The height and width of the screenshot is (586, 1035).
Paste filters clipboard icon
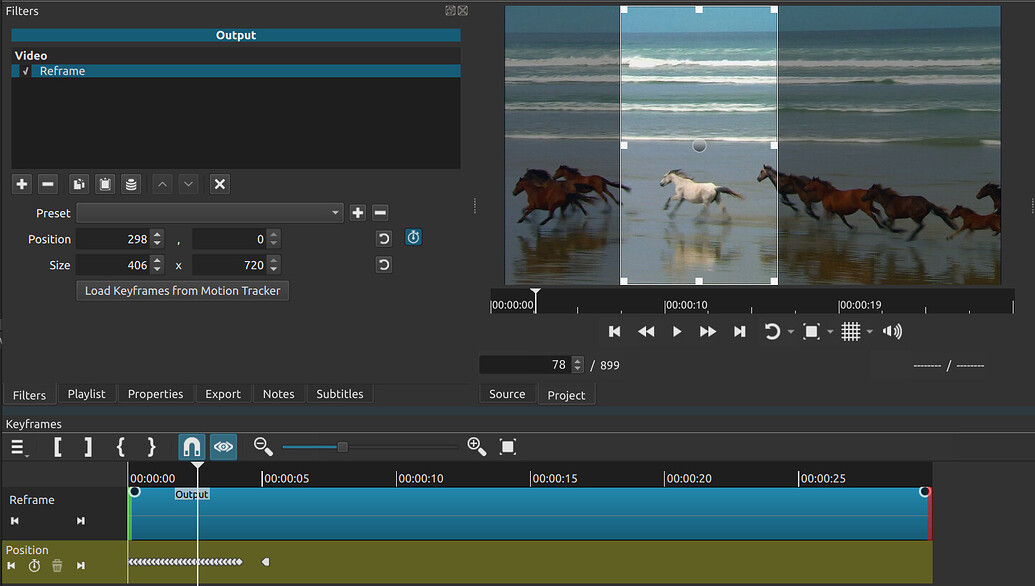coord(105,184)
